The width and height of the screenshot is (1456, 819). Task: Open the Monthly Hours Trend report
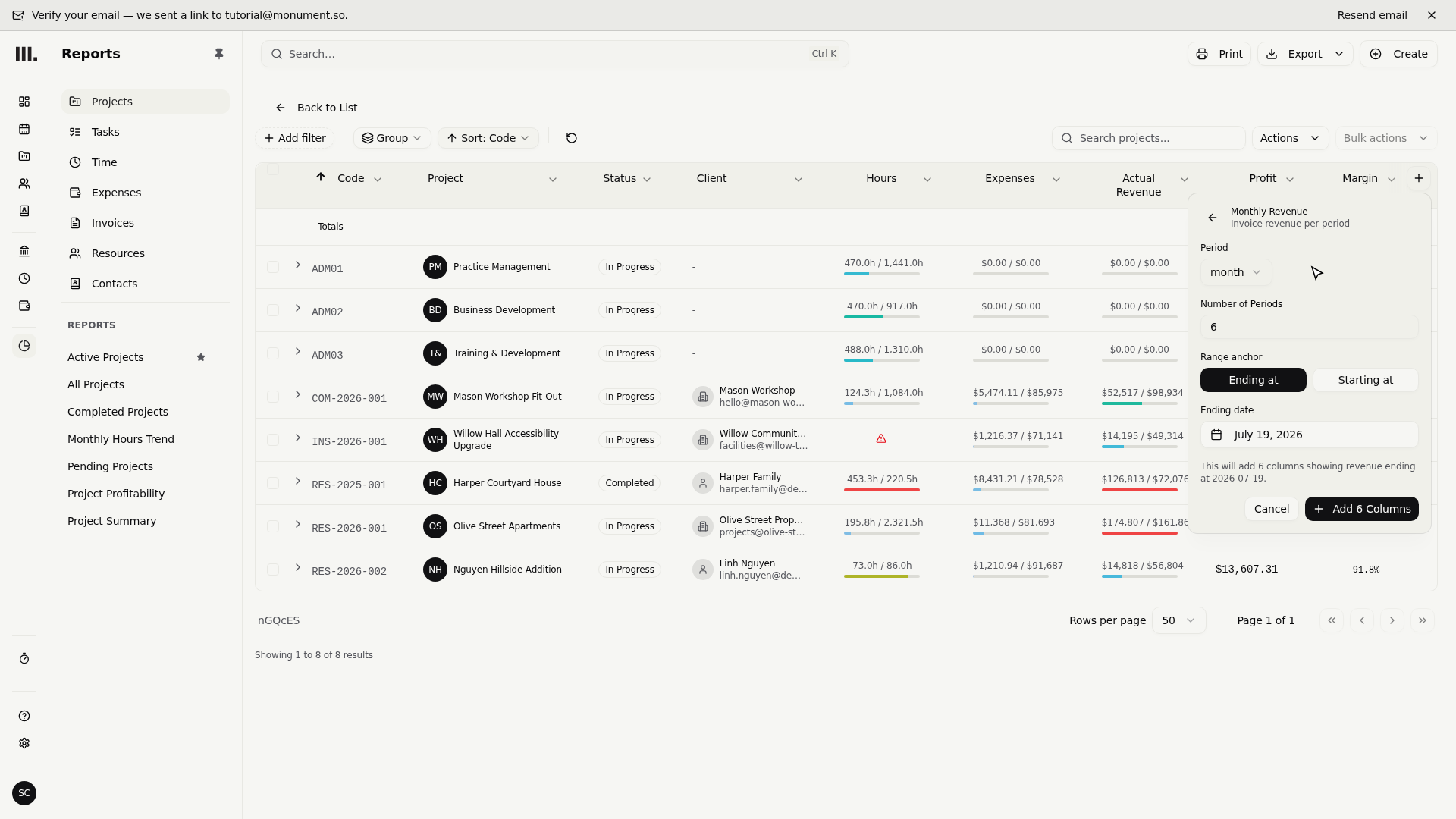(121, 439)
